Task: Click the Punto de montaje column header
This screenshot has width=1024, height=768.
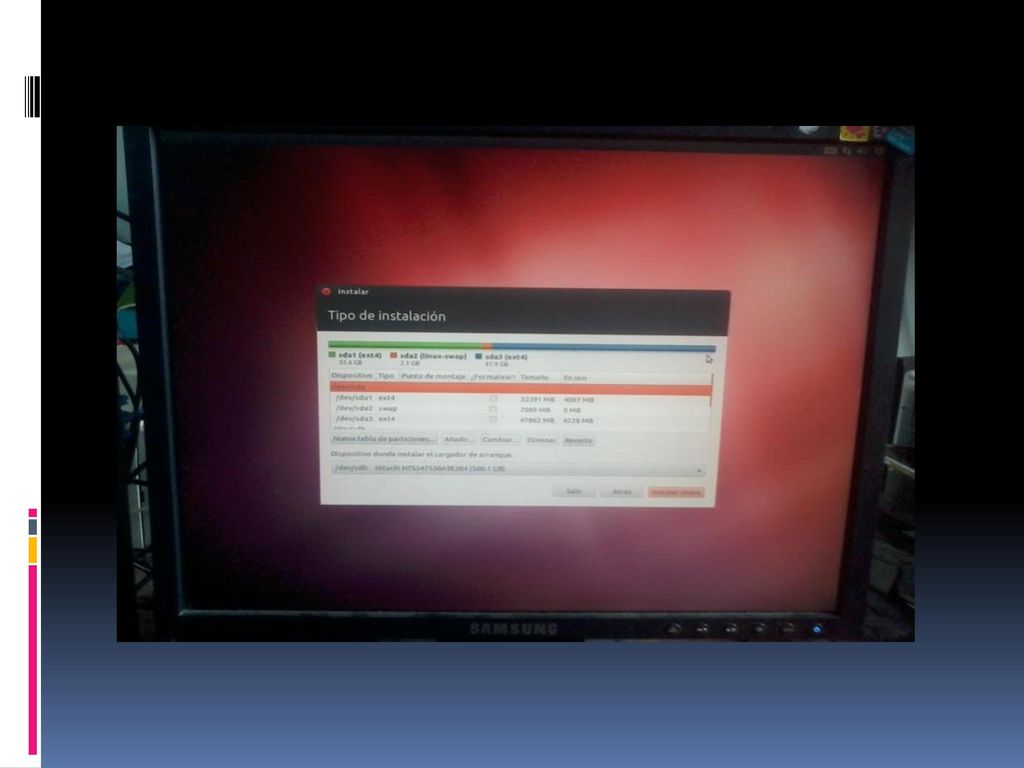Action: click(433, 376)
